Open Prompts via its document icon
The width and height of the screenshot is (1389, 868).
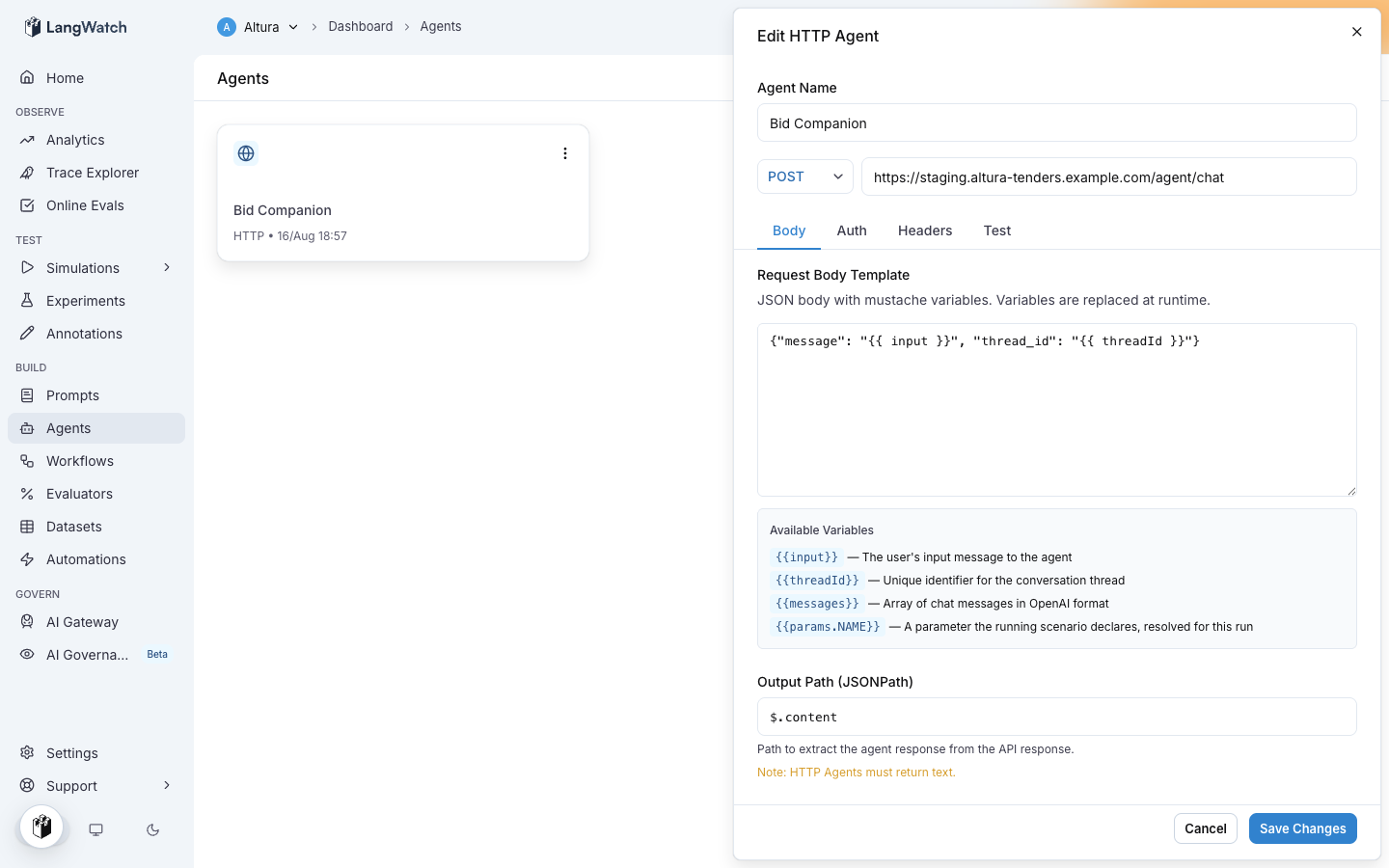point(27,395)
